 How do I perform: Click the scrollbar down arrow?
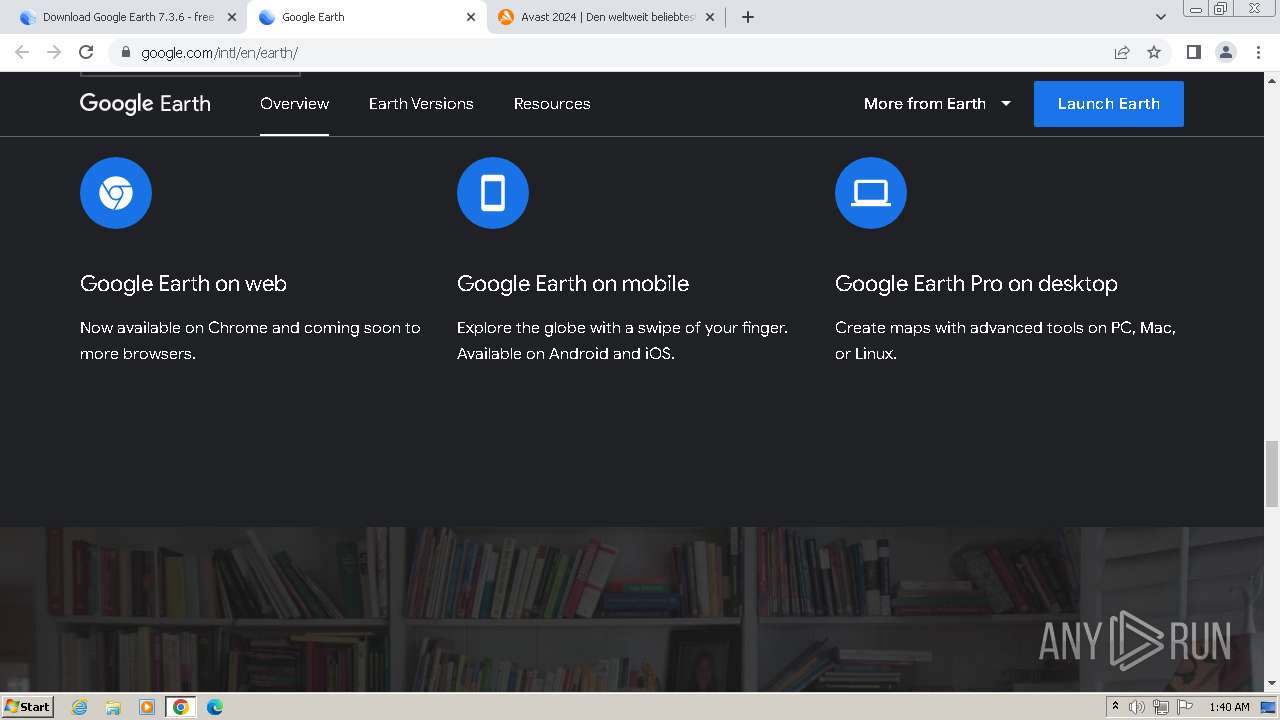pyautogui.click(x=1272, y=683)
